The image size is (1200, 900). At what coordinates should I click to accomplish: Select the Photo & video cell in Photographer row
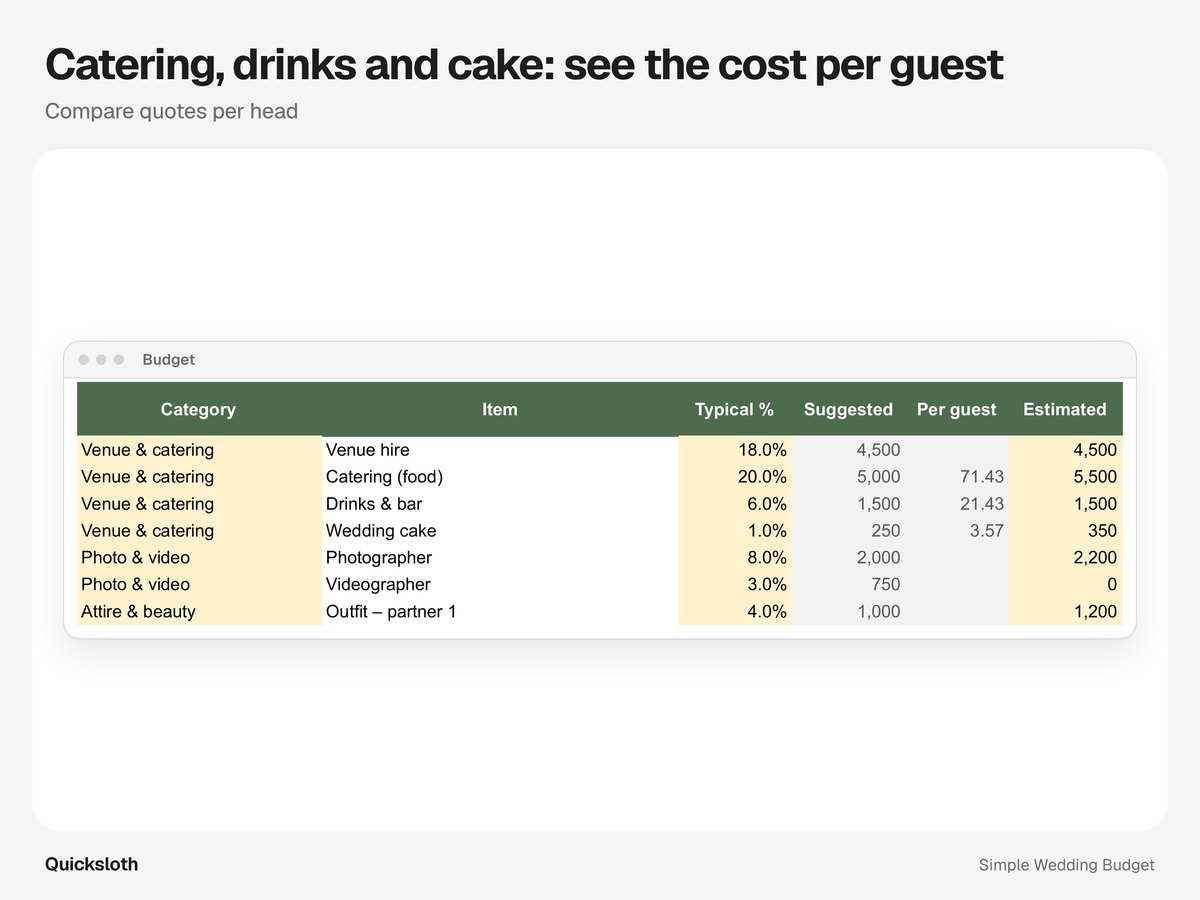[199, 558]
